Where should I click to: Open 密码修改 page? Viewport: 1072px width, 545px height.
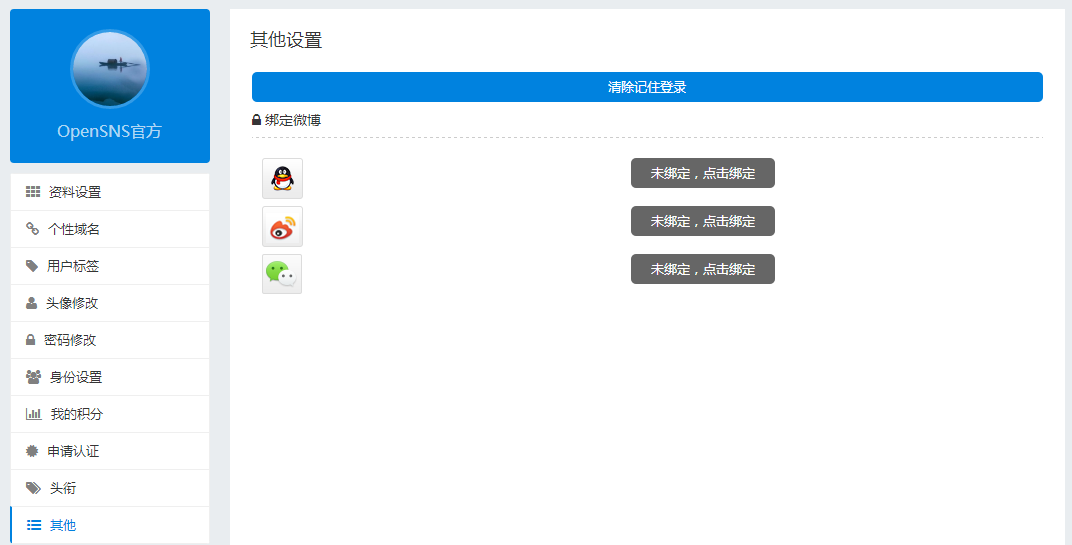coord(110,340)
